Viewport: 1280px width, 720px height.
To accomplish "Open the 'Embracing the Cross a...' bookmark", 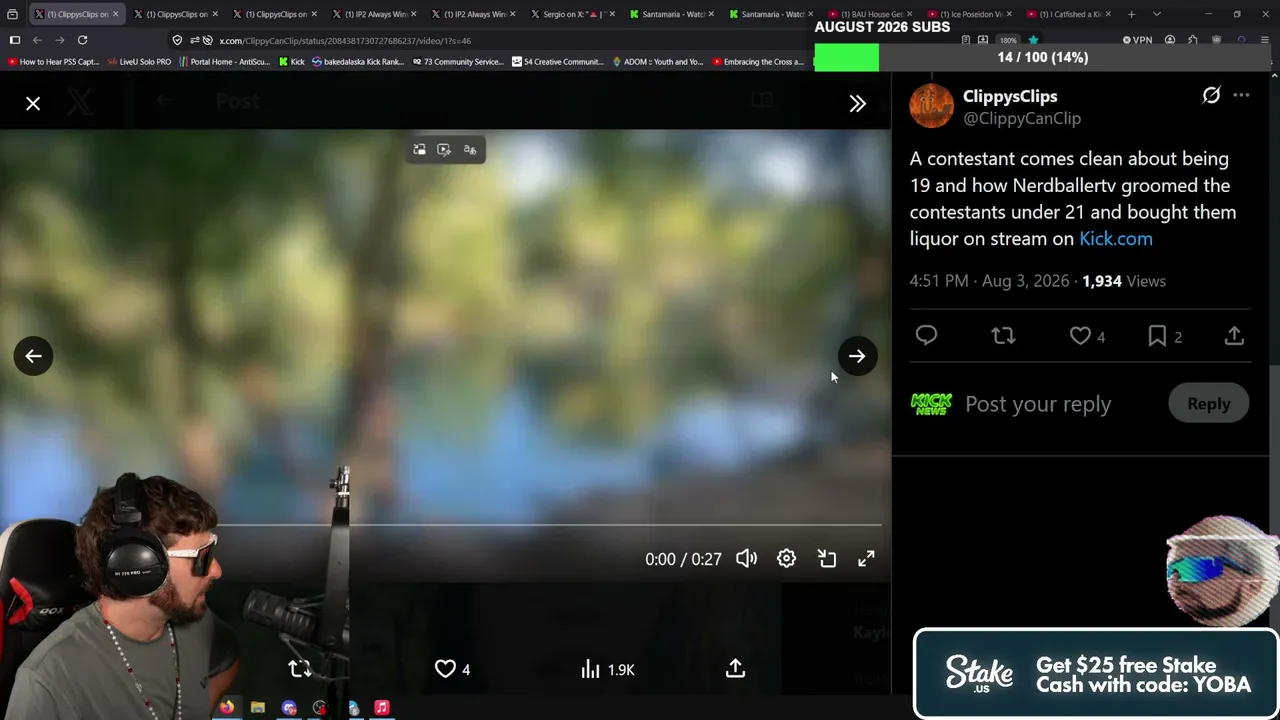I will point(757,62).
